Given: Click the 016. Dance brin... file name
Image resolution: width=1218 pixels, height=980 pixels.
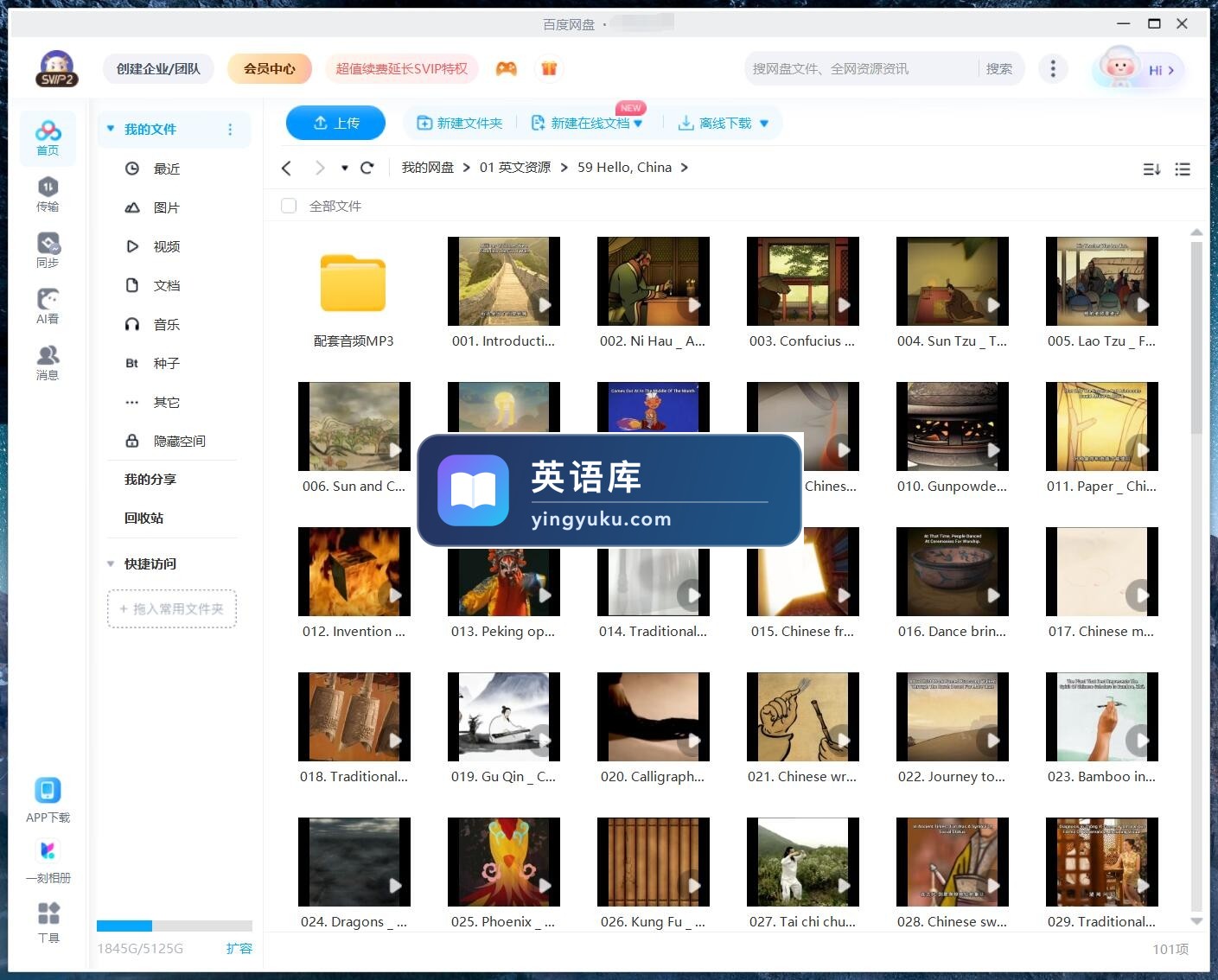Looking at the screenshot, I should click(x=952, y=632).
